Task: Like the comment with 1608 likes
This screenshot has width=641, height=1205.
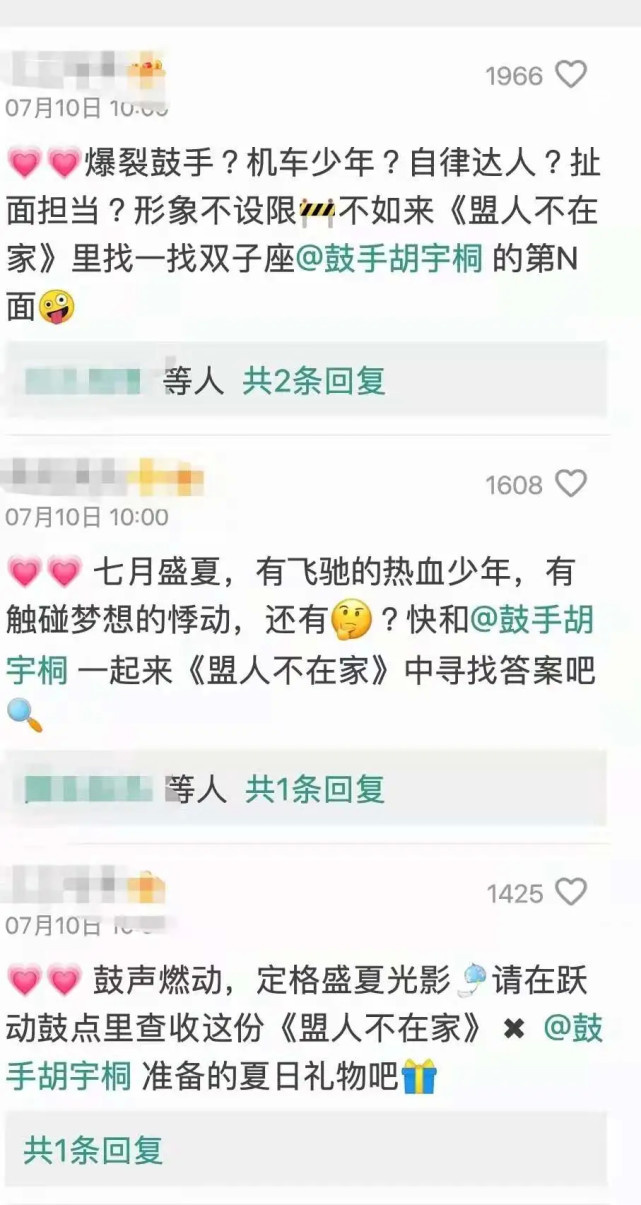Action: click(x=571, y=484)
